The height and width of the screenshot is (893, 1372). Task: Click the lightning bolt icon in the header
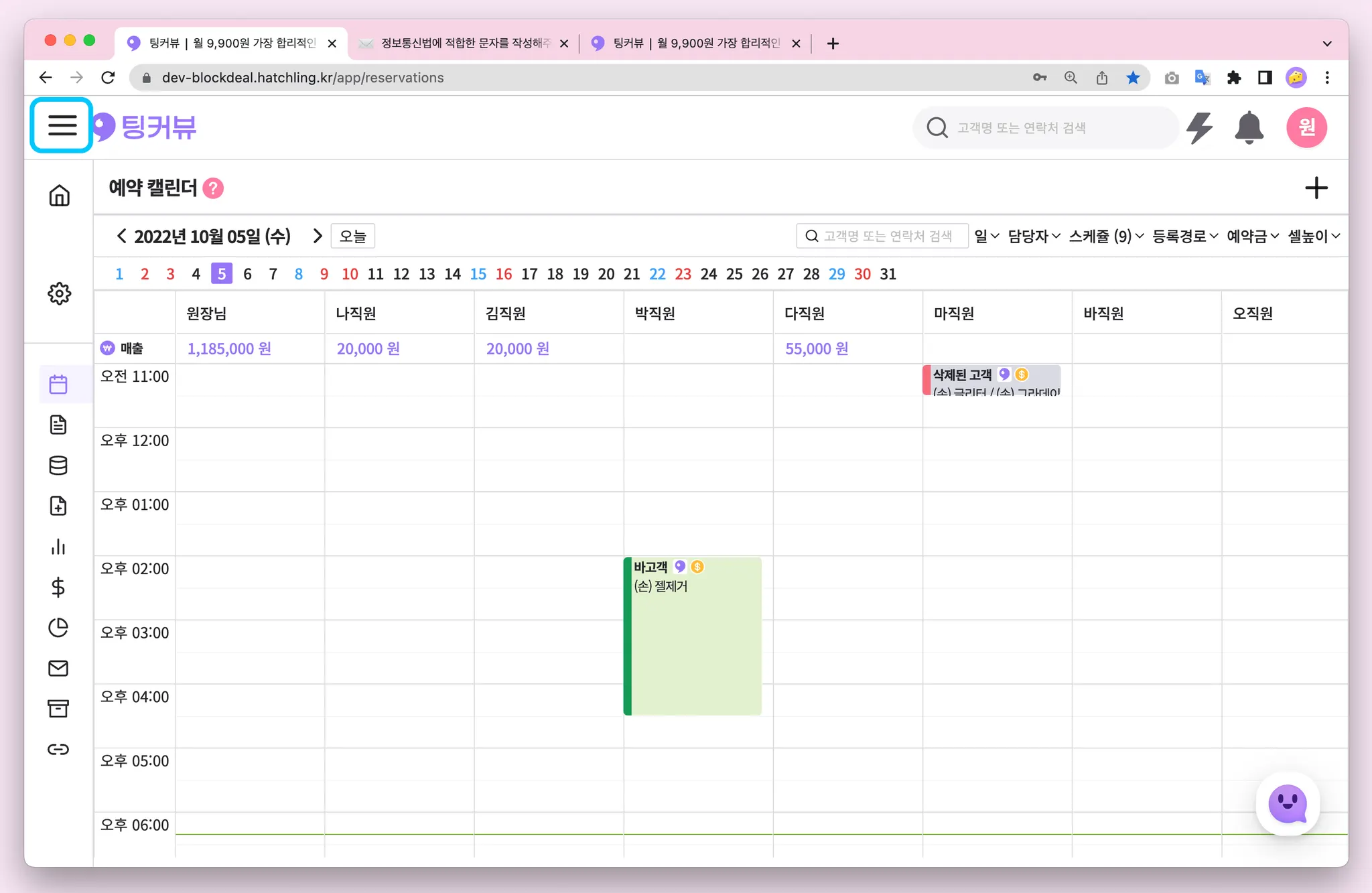tap(1199, 127)
